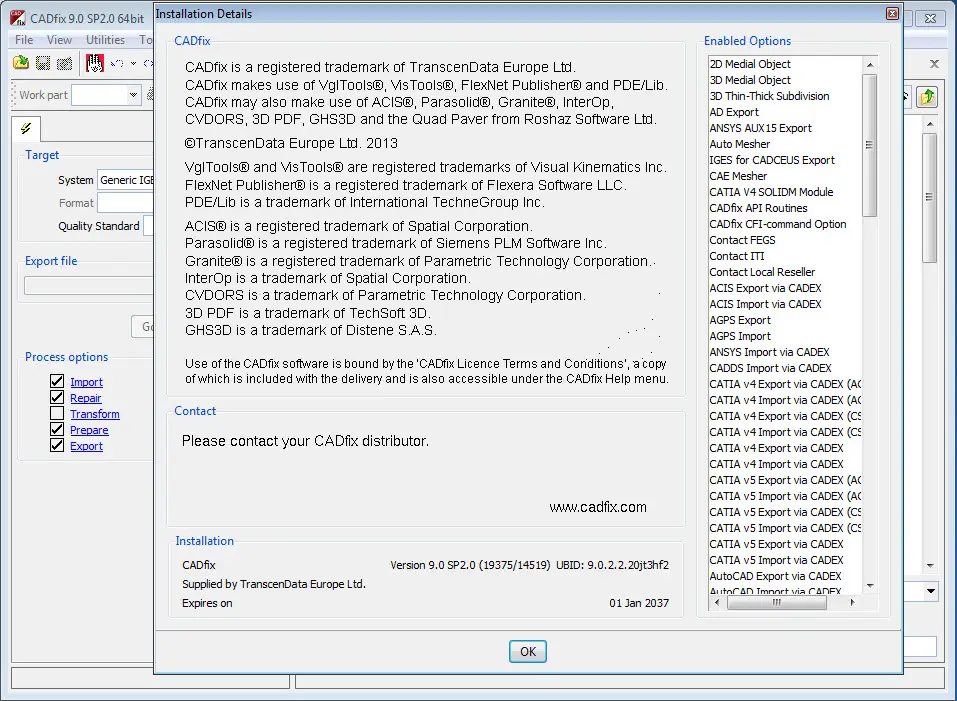This screenshot has width=957, height=701.
Task: Select 'Contact FEGS' list item
Action: (742, 240)
